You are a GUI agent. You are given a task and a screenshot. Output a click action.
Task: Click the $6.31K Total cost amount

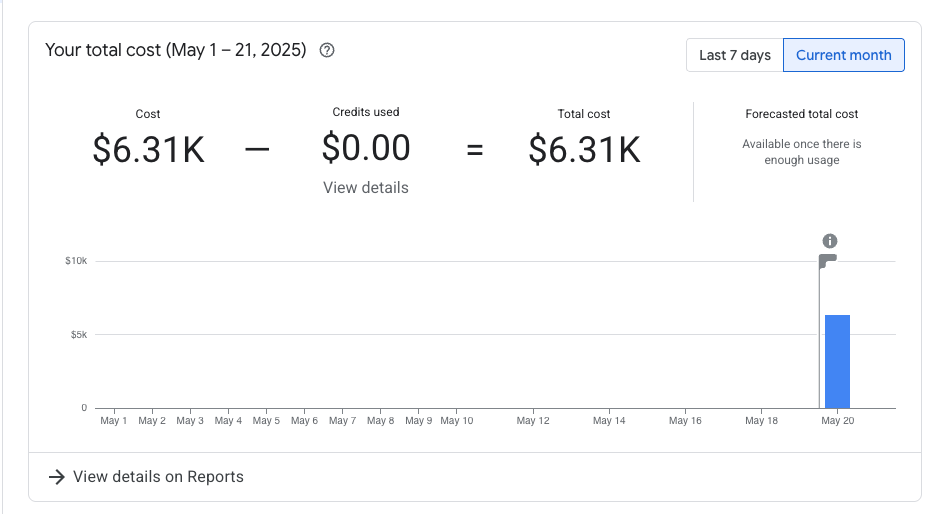click(x=584, y=150)
